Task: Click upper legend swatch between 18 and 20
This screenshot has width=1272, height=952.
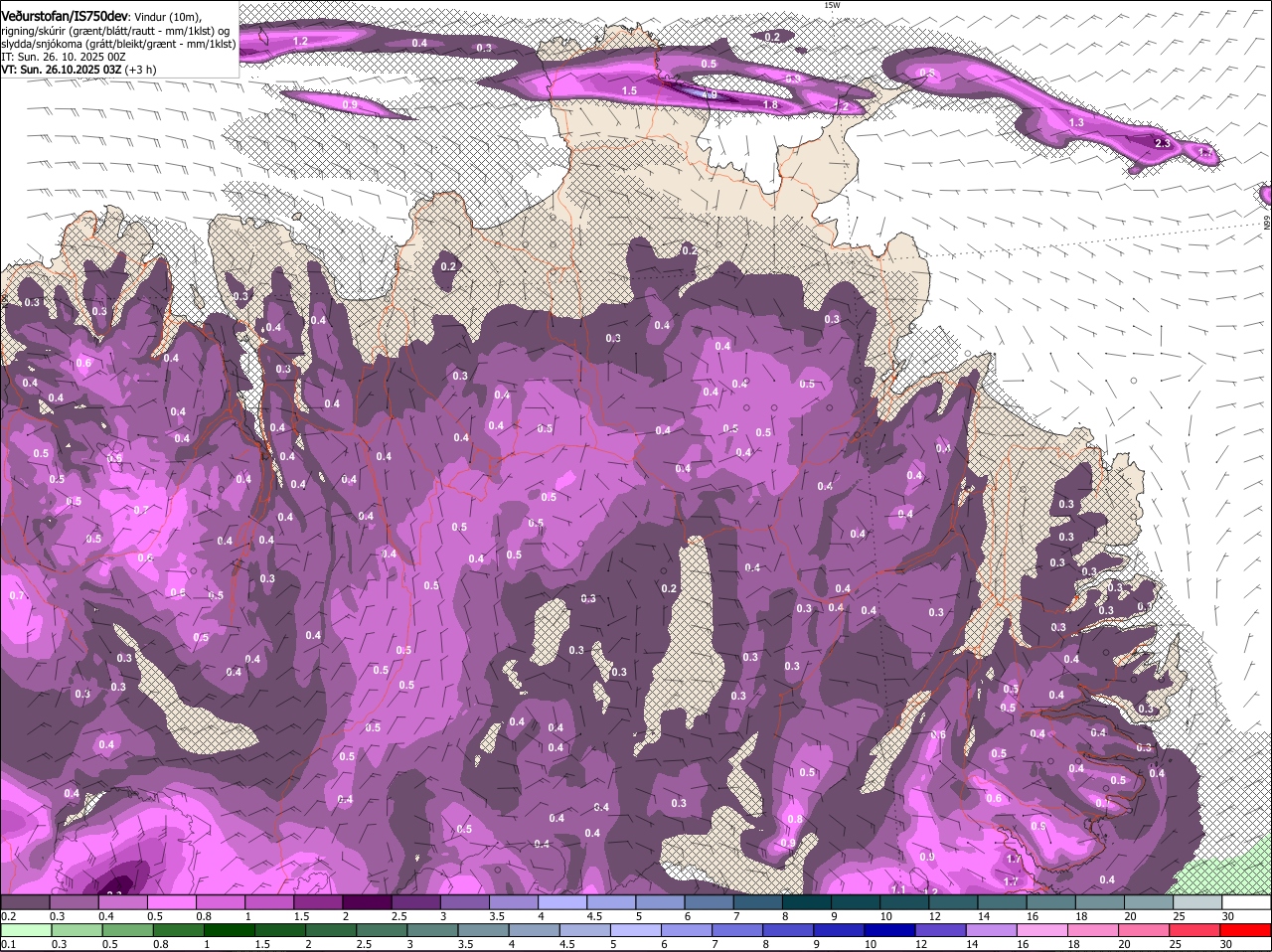Action: pyautogui.click(x=1100, y=902)
